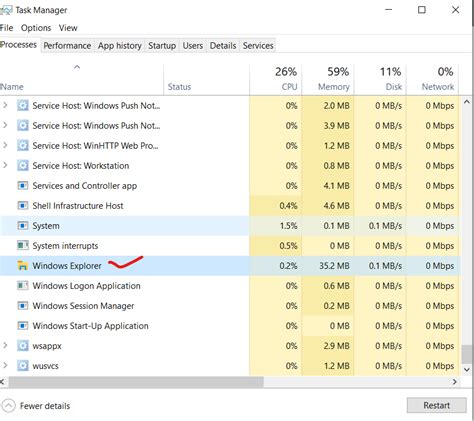The width and height of the screenshot is (474, 421).
Task: Click the Fewer details circle arrow icon
Action: (x=9, y=406)
